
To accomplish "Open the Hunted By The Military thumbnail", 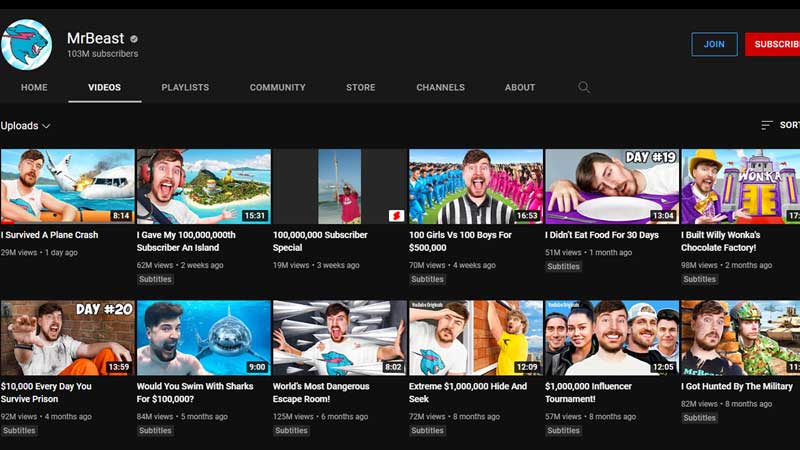I will 740,338.
